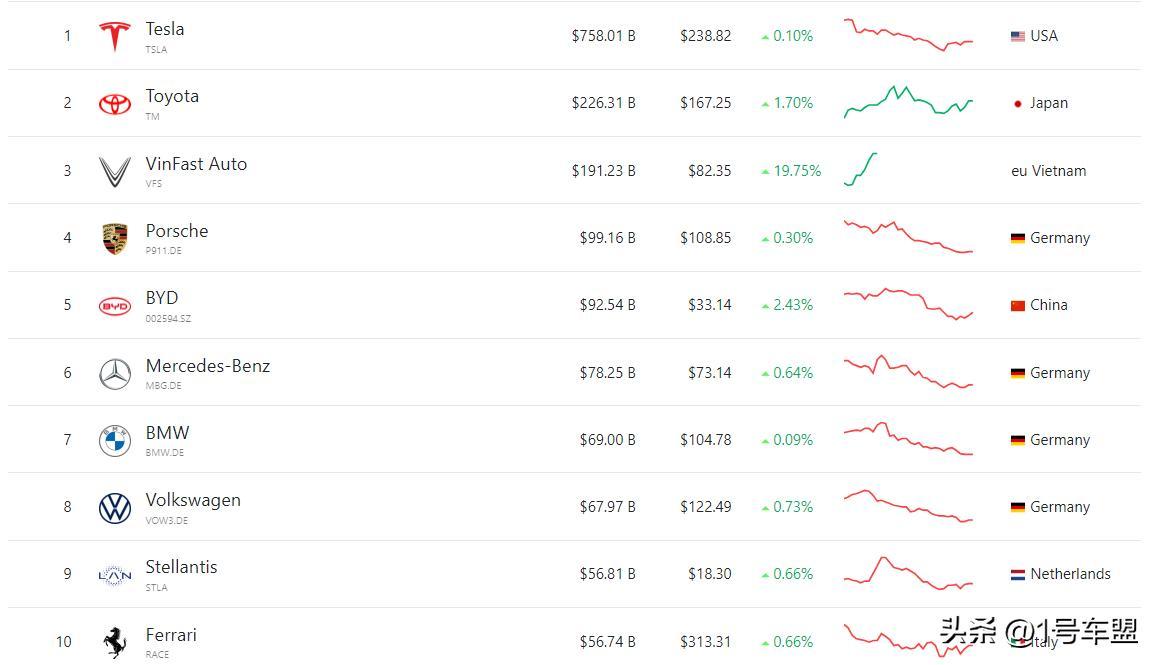Click the China flag beside BYD
The image size is (1158, 665).
[x=1018, y=305]
